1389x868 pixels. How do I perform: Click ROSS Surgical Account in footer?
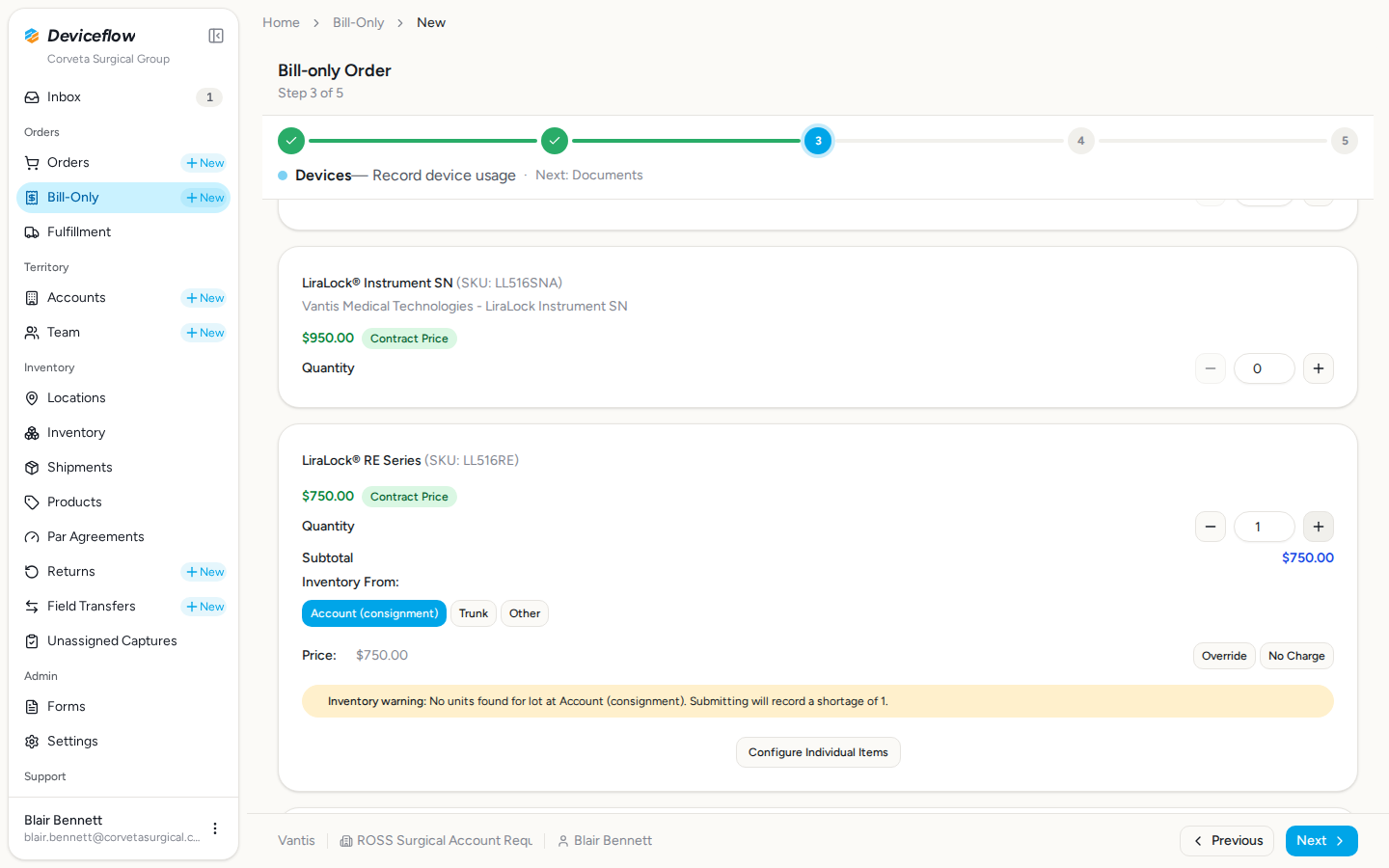[436, 841]
